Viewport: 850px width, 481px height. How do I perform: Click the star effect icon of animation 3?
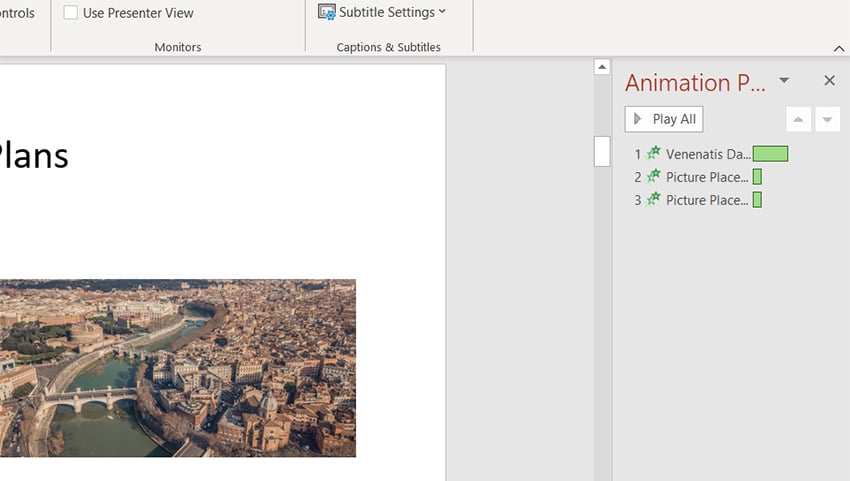[654, 200]
